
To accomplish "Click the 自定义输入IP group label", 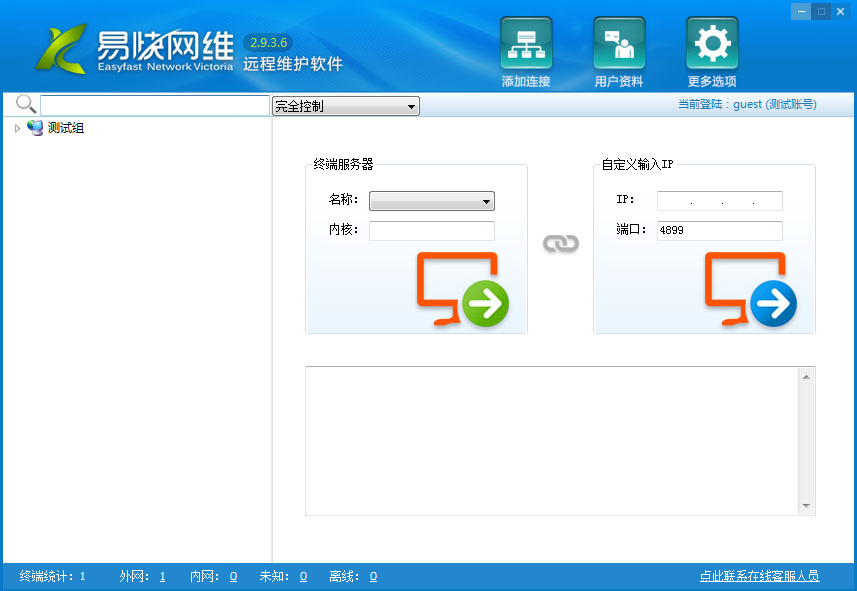I will pos(637,164).
